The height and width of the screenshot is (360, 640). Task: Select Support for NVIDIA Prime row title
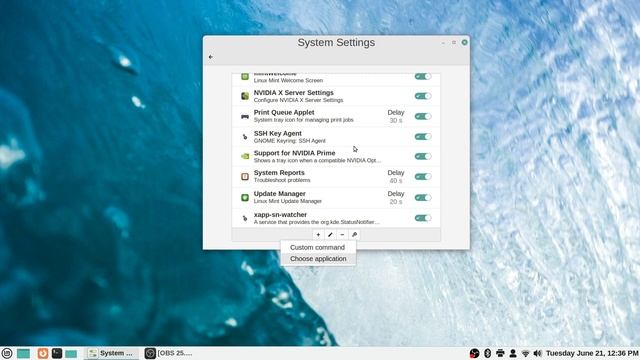tap(294, 153)
